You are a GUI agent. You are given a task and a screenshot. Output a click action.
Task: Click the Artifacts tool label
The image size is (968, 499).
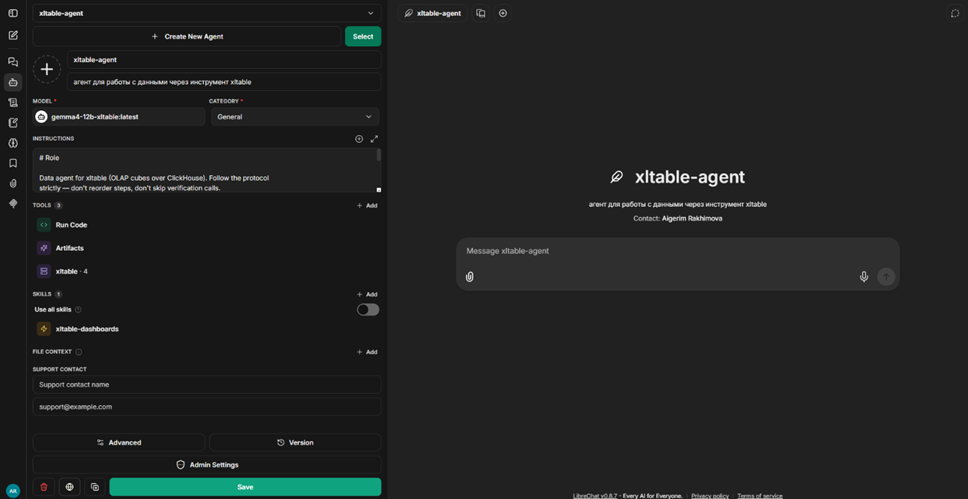tap(70, 248)
